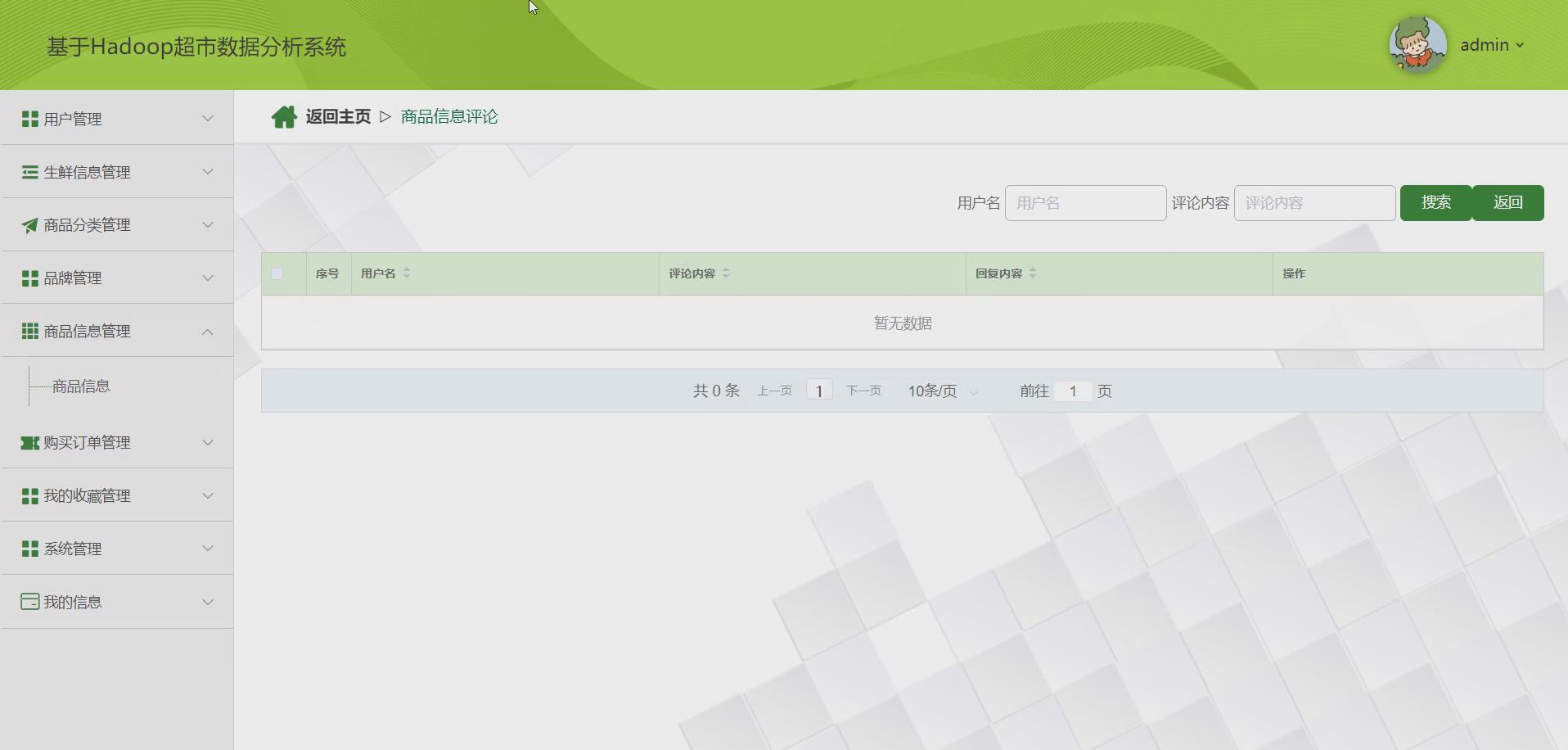Sort table by 用户名 column arrows

tap(407, 273)
